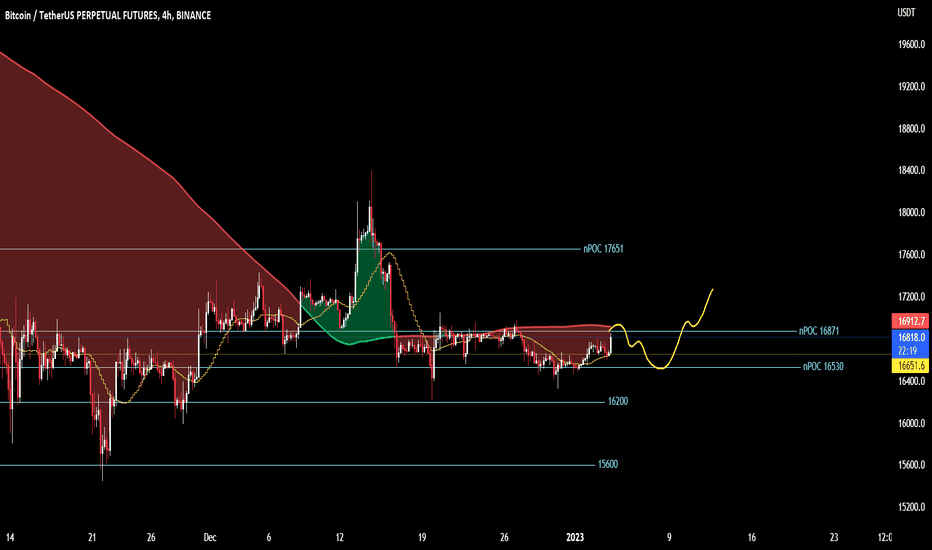Click the 21 date on time axis
932x550 pixels.
92,538
